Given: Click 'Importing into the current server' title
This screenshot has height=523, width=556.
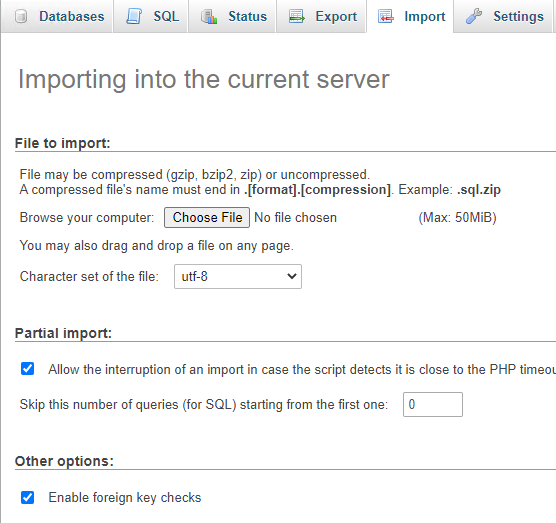Looking at the screenshot, I should [x=204, y=79].
